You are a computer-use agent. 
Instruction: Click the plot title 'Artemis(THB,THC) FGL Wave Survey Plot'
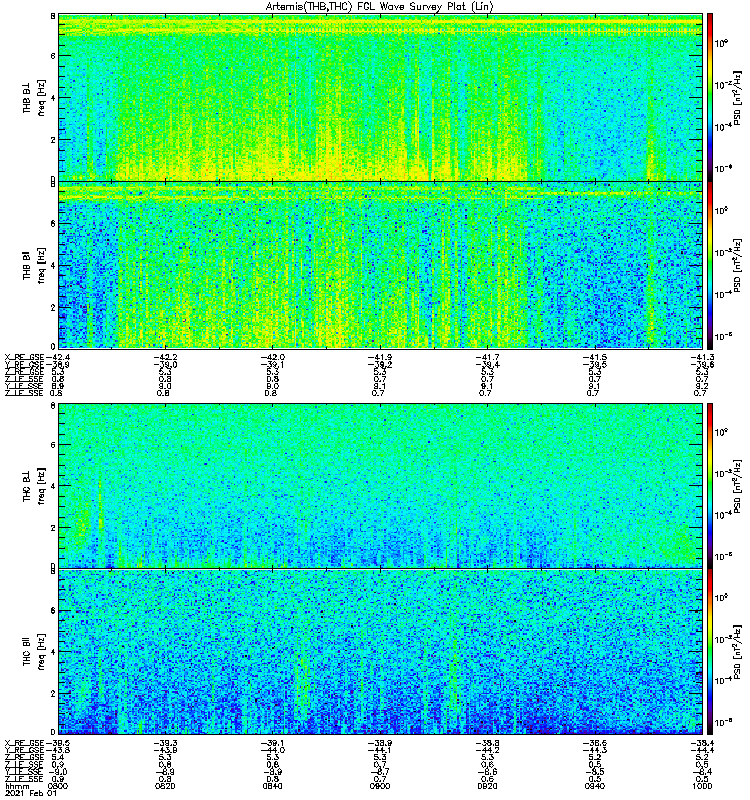tap(380, 7)
